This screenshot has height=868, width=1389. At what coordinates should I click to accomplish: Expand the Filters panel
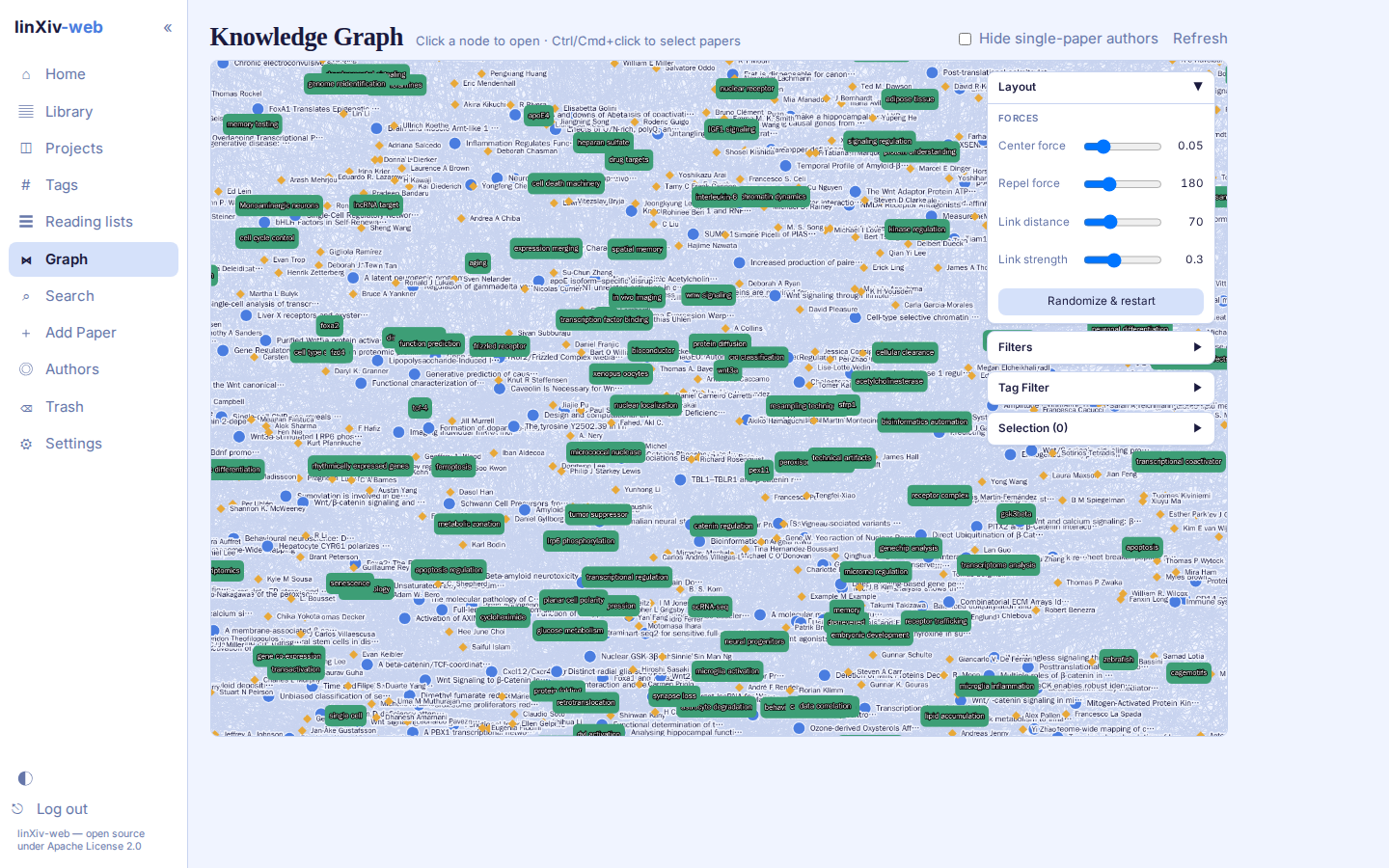click(x=1101, y=347)
